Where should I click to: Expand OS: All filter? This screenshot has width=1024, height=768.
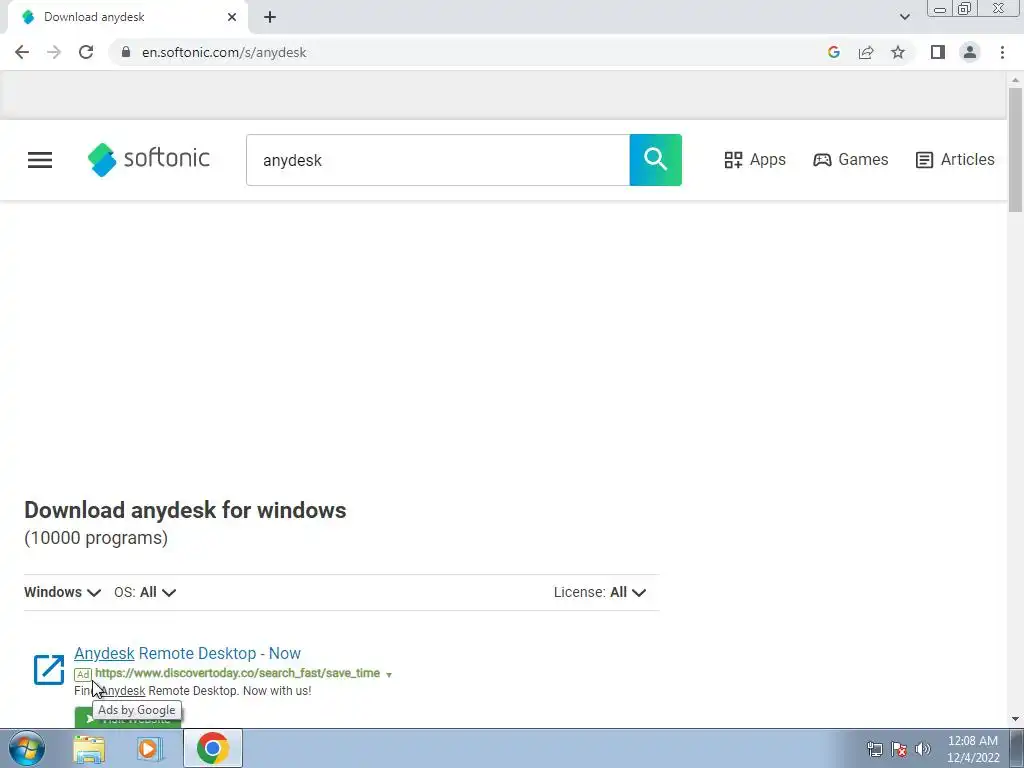point(145,592)
